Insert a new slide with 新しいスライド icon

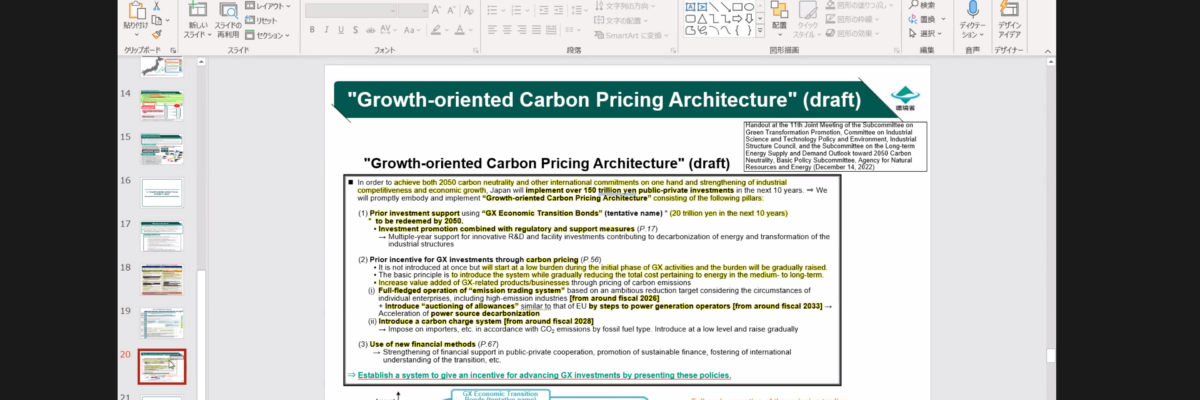pyautogui.click(x=197, y=9)
